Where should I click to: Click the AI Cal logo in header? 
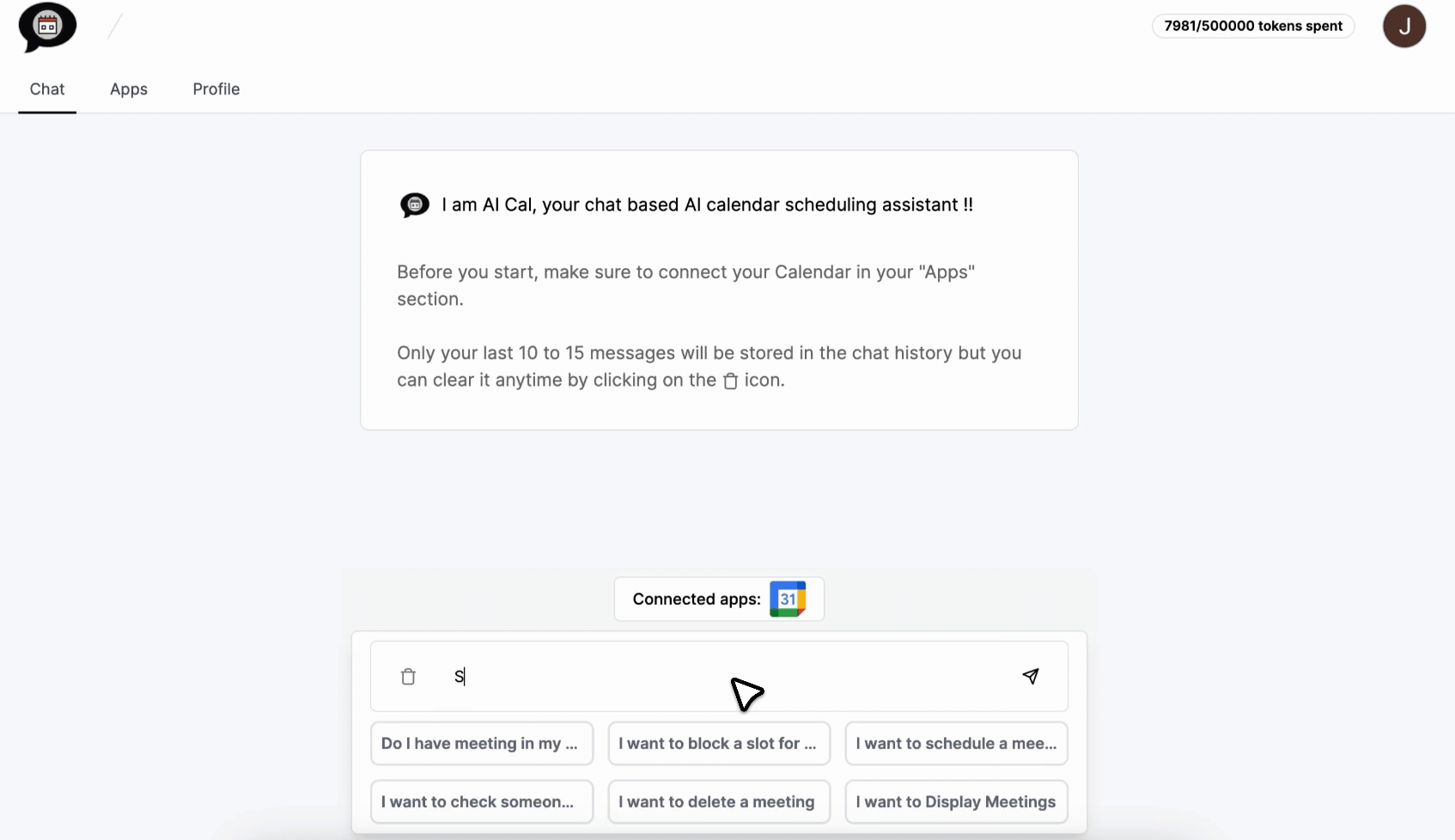coord(47,27)
